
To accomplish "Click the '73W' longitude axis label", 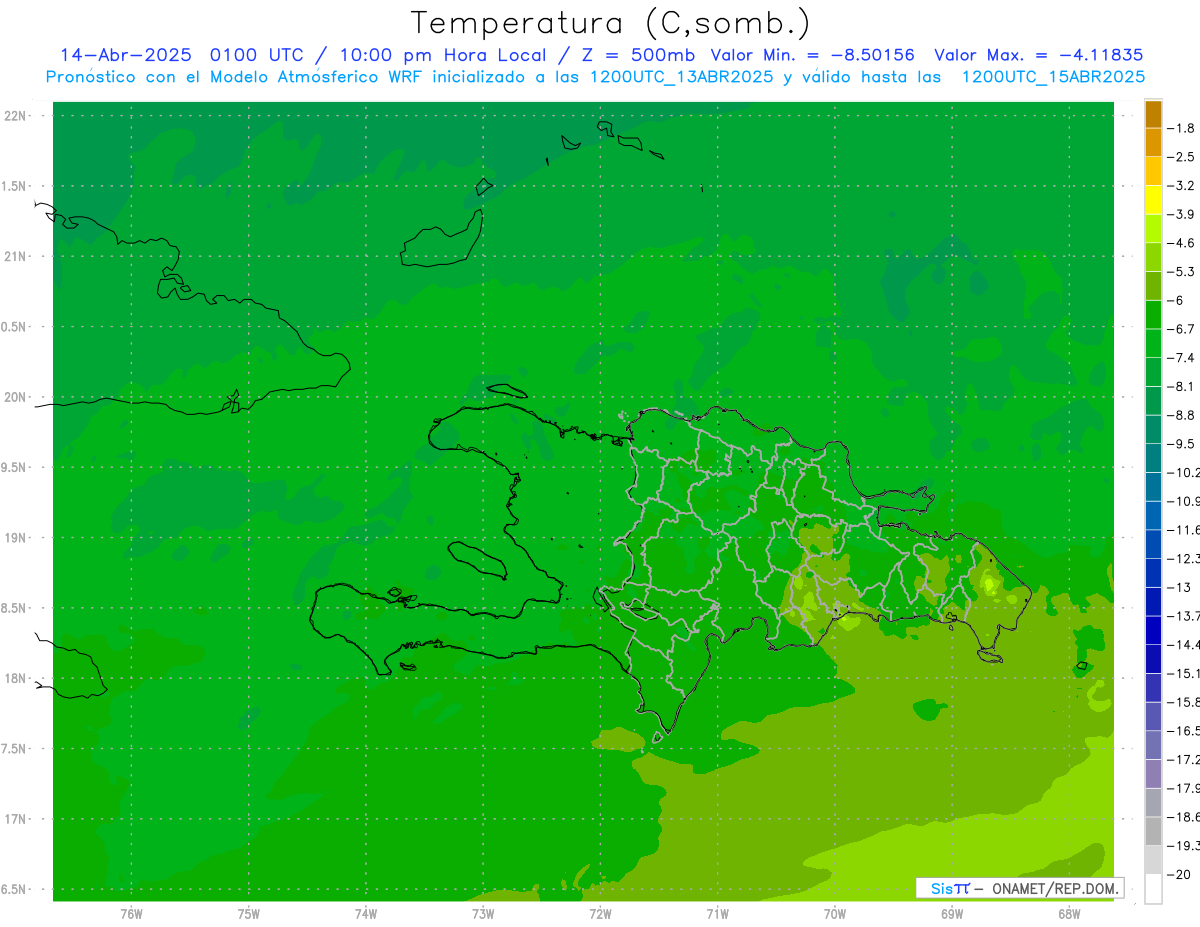I will point(483,914).
